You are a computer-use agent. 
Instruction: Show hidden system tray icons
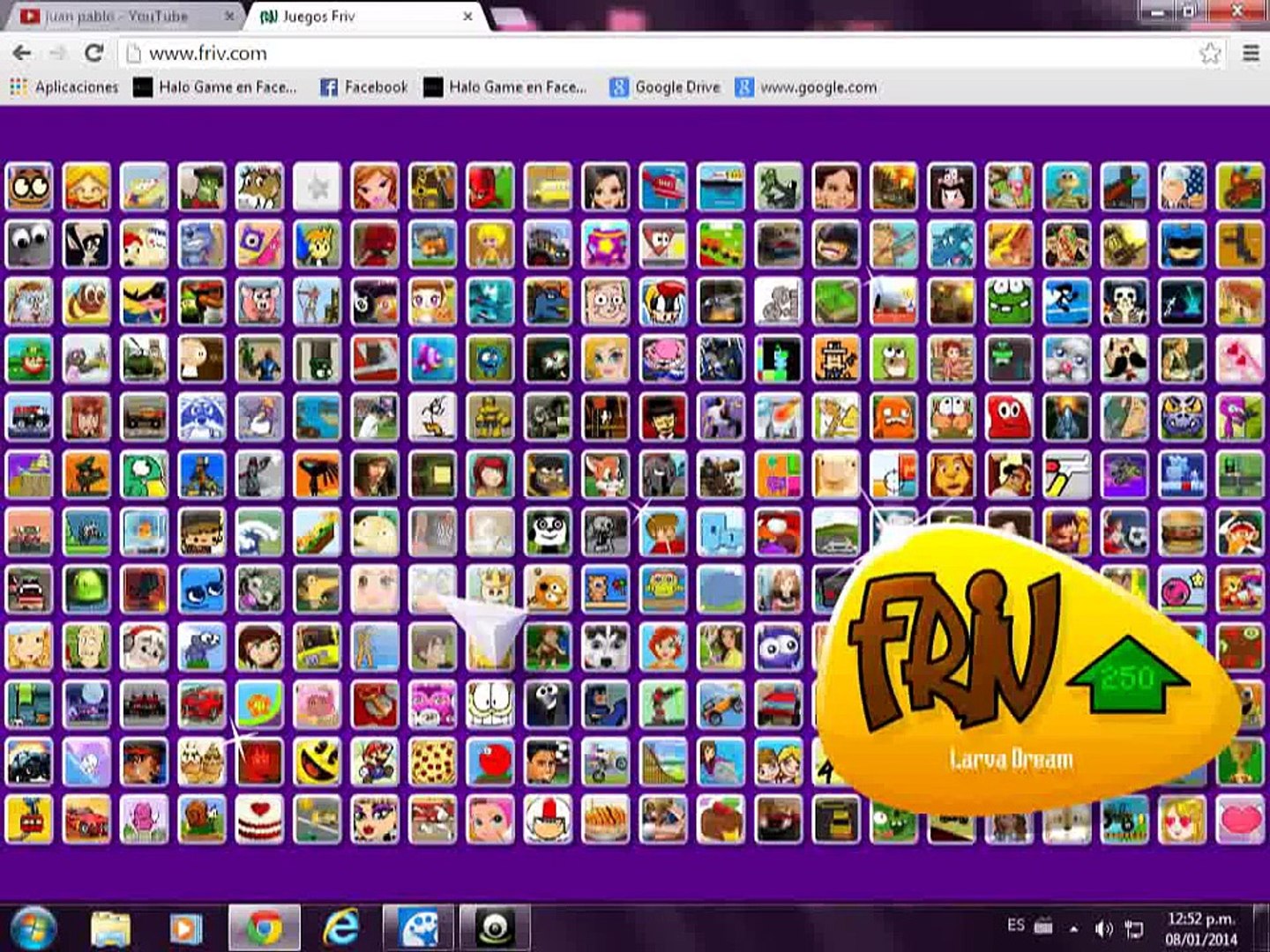pyautogui.click(x=1073, y=928)
